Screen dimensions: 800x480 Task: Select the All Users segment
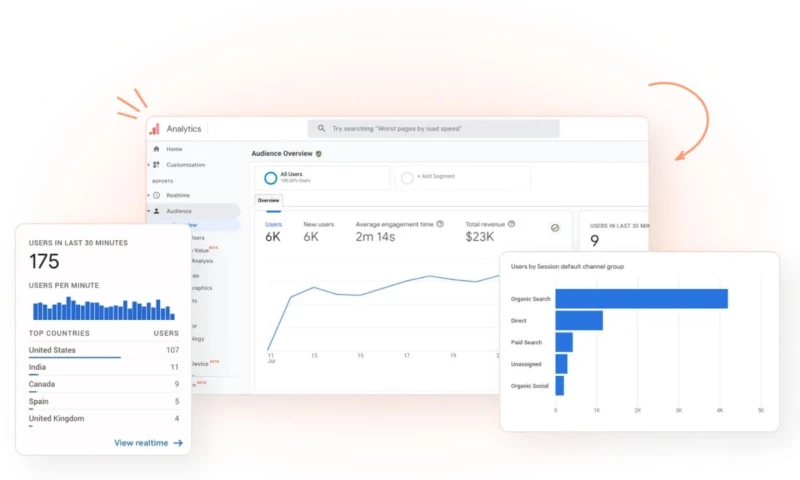point(322,178)
